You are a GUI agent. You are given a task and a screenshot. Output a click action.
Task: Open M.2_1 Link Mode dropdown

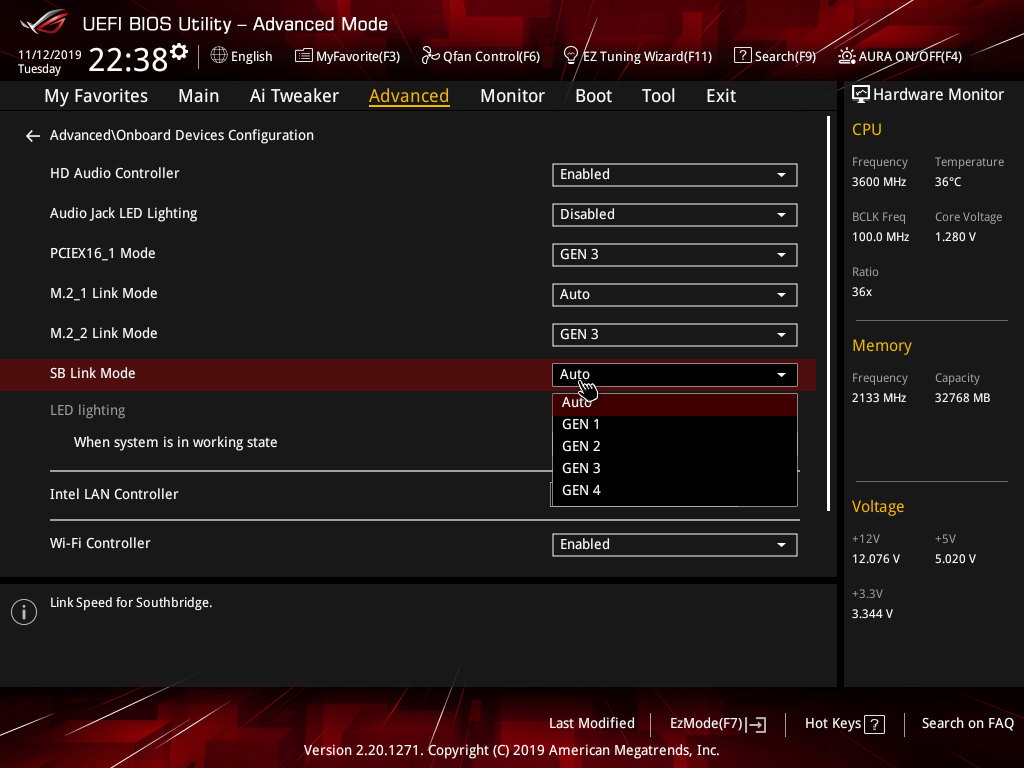coord(675,295)
